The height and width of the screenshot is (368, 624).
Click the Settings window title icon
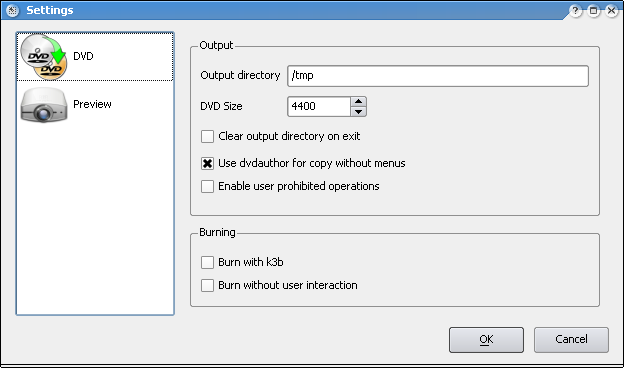tap(12, 10)
